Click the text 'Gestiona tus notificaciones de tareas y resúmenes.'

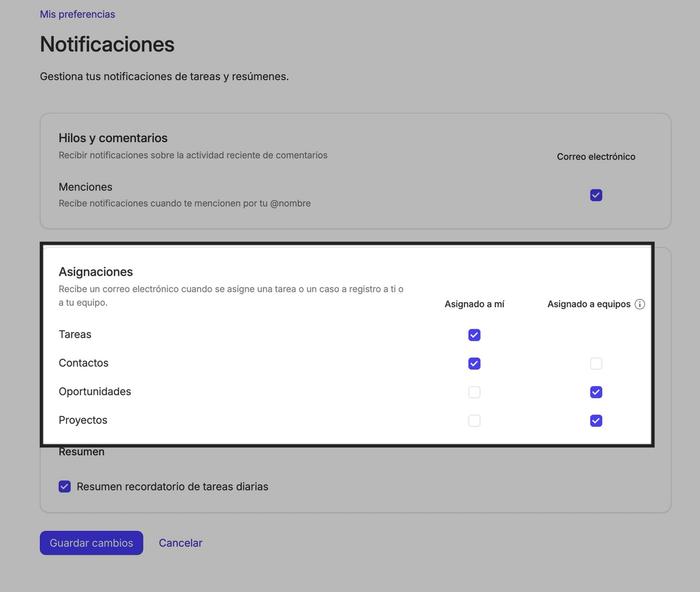164,76
